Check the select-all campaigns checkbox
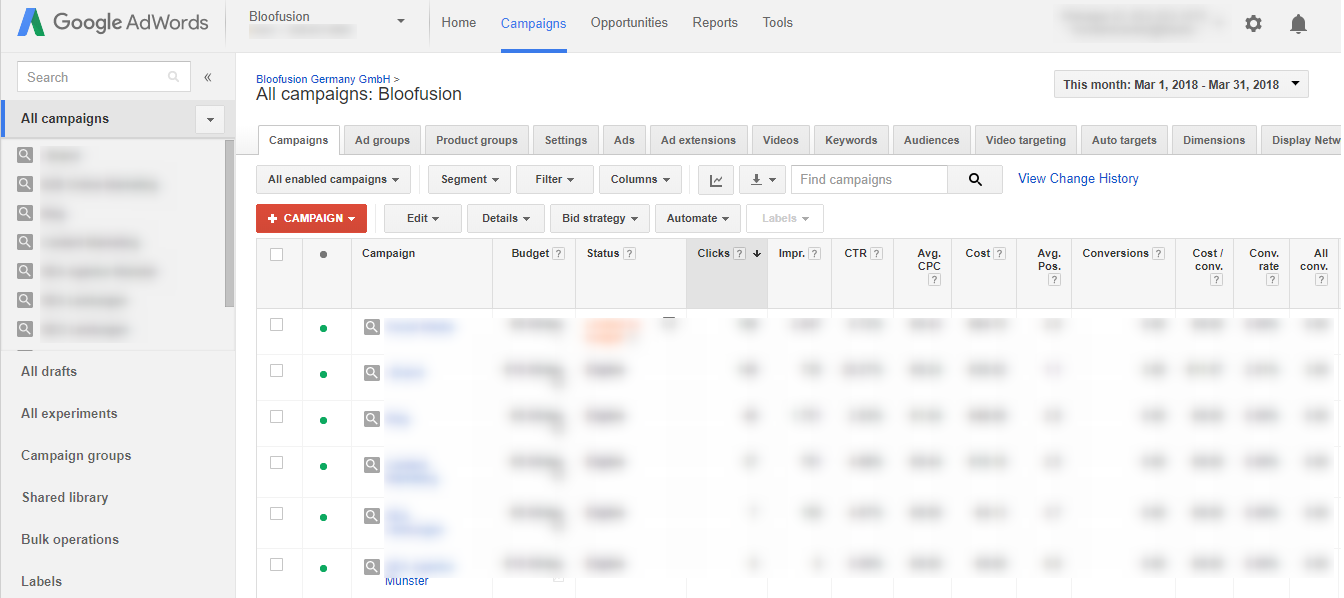The image size is (1344, 598). pos(277,255)
